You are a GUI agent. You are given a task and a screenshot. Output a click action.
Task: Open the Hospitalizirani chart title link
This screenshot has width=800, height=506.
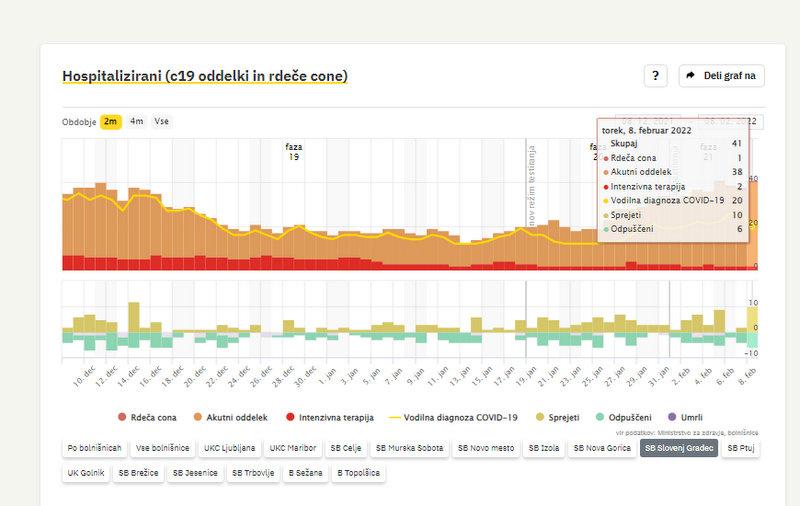(205, 76)
